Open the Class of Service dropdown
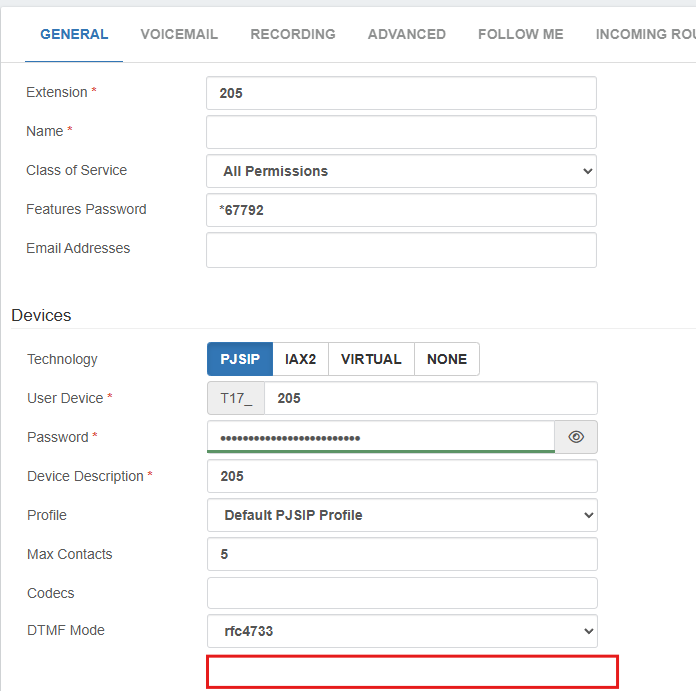Viewport: 696px width, 691px height. 401,171
